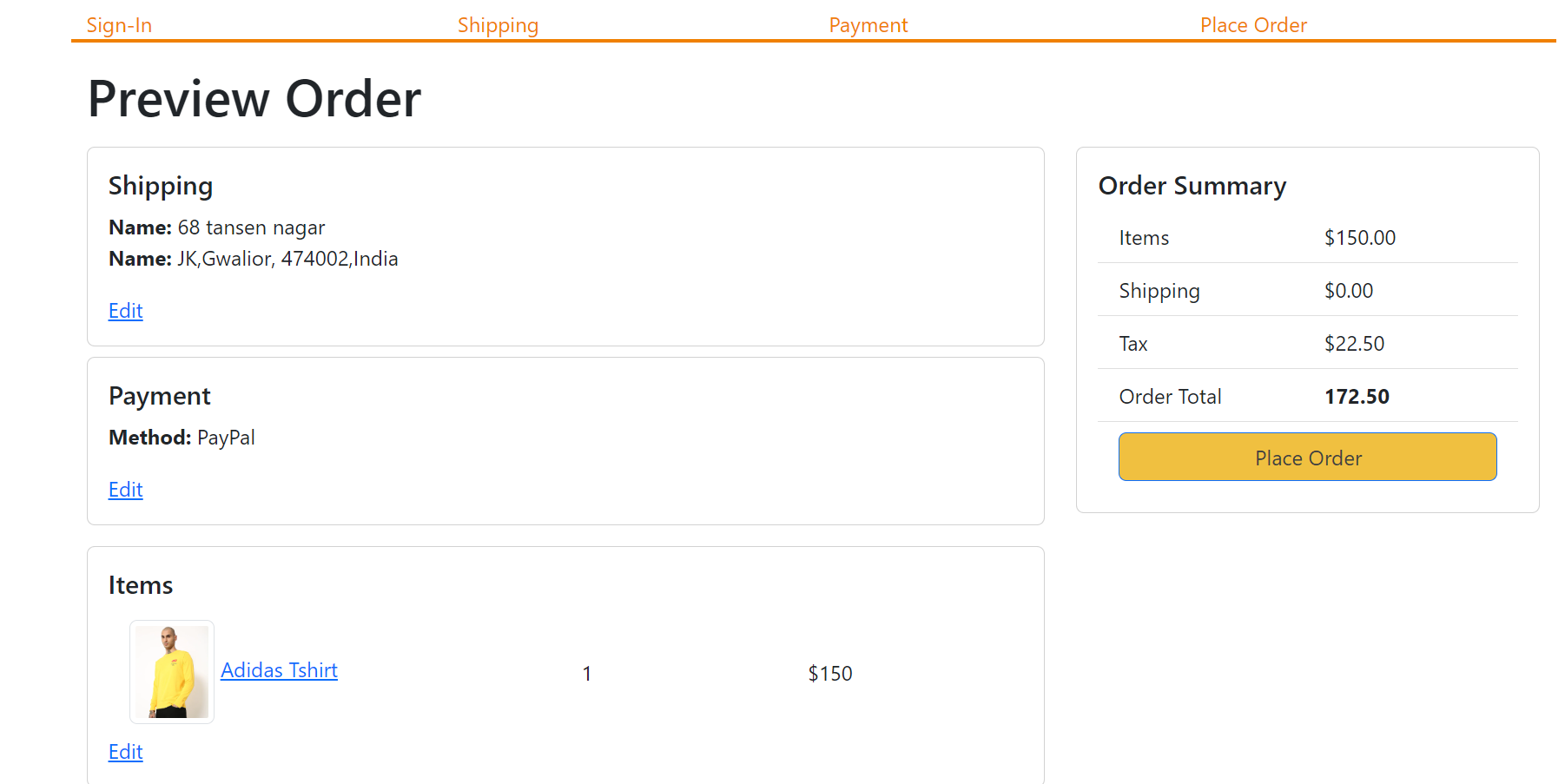Click the Payment section heading

click(x=159, y=395)
